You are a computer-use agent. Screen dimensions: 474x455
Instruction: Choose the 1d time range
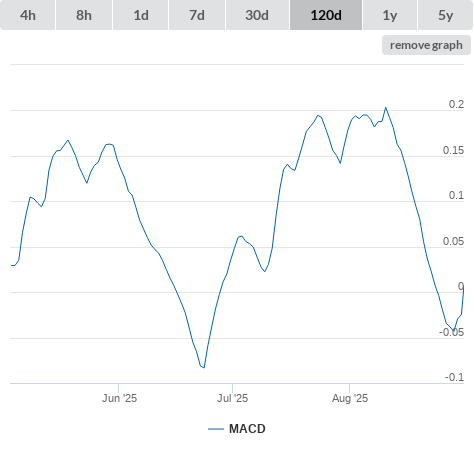[141, 15]
